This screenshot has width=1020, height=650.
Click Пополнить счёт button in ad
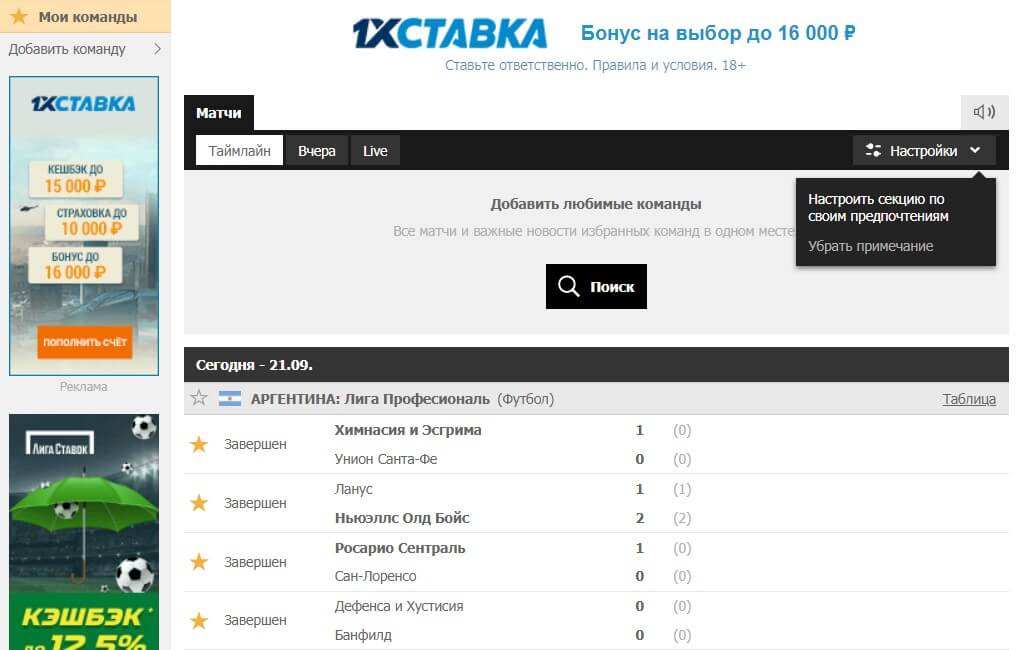pyautogui.click(x=85, y=342)
